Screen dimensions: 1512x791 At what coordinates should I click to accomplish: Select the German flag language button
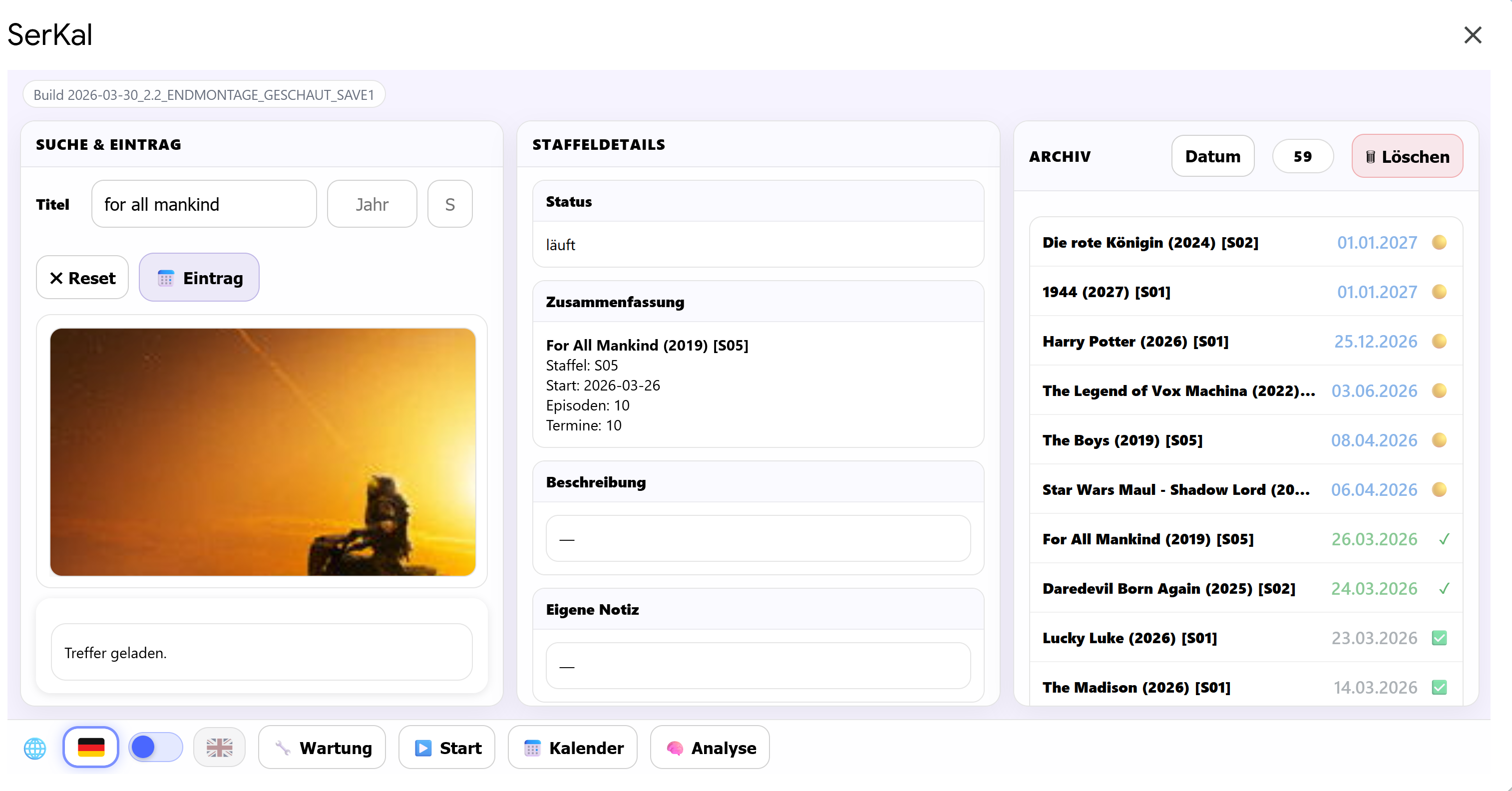click(x=91, y=747)
